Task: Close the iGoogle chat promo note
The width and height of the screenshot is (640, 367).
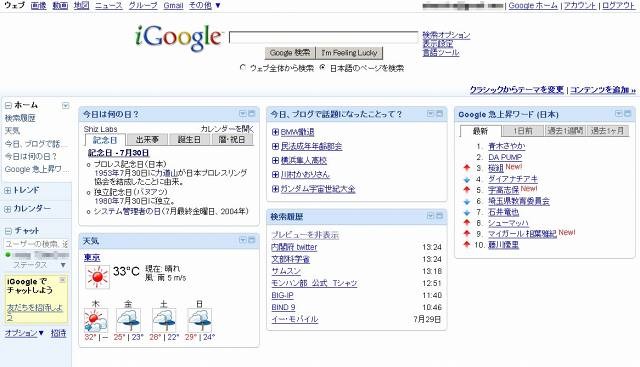Action: pyautogui.click(x=62, y=280)
